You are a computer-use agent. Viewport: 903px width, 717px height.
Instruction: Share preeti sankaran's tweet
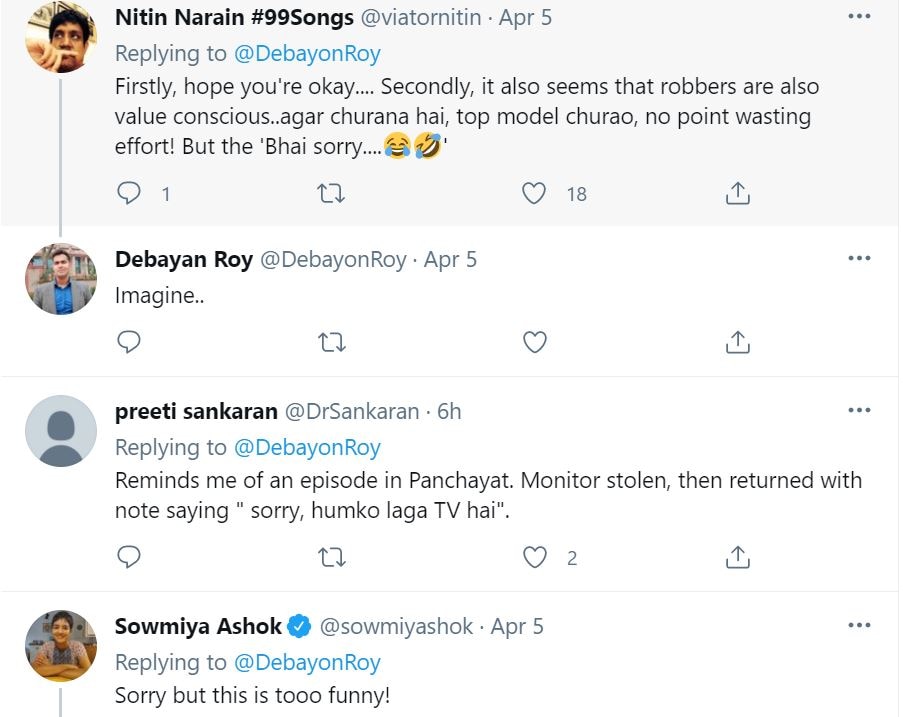[737, 557]
